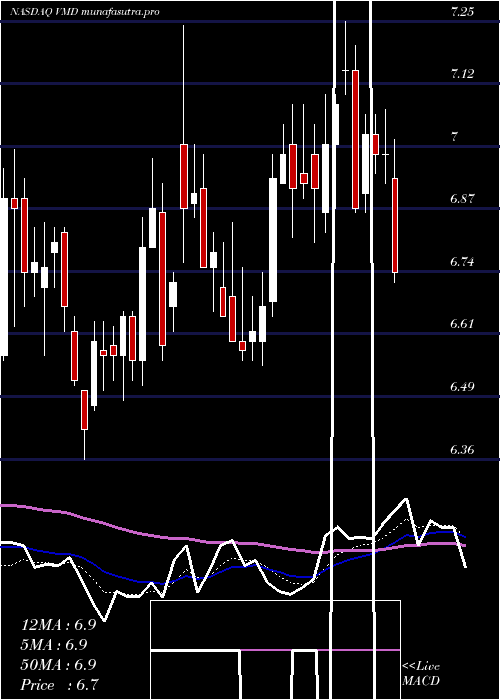This screenshot has height=700, width=500.
Task: Click the '50MA : 6.9' reading
Action: coord(58,665)
